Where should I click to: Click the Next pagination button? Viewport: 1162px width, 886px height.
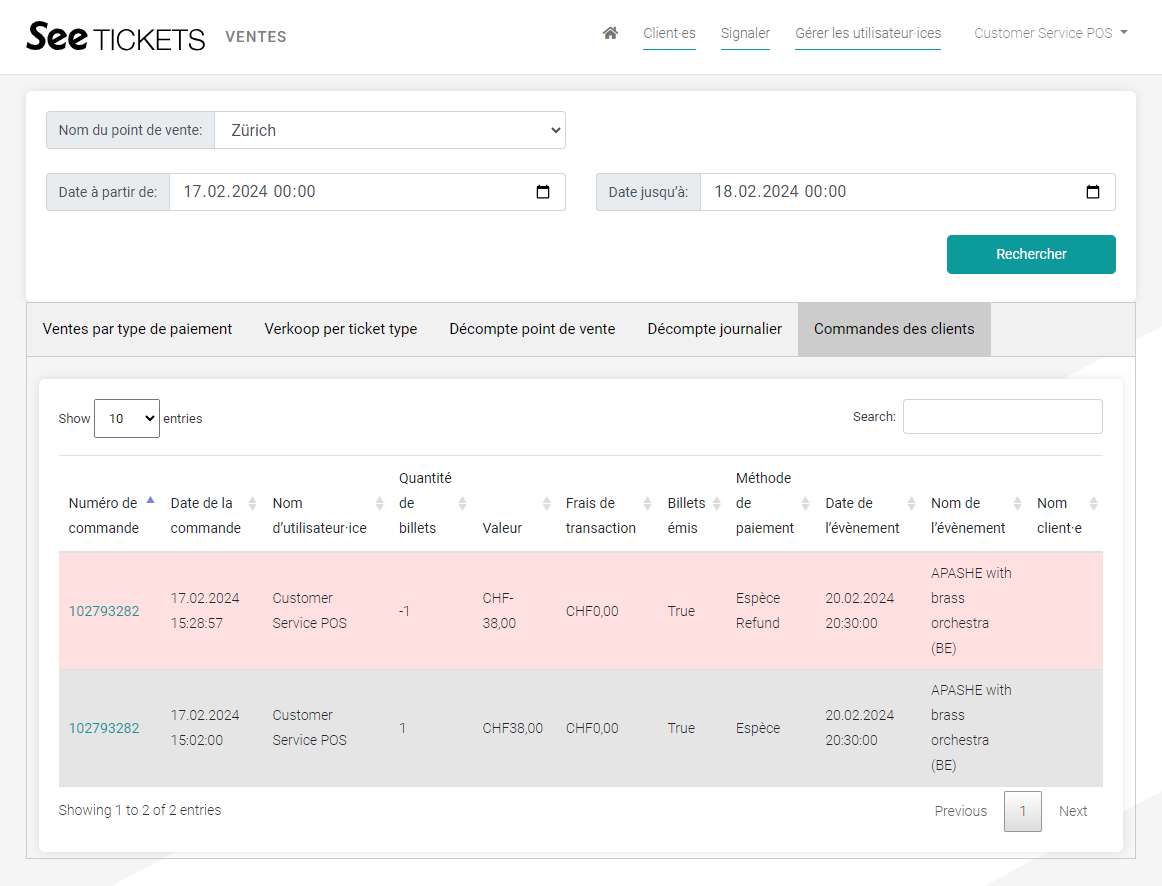point(1072,811)
